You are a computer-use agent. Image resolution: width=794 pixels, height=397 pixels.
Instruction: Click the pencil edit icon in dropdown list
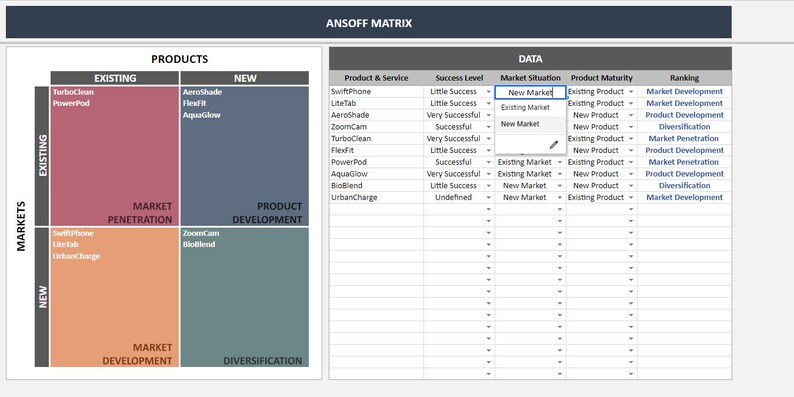[x=553, y=145]
